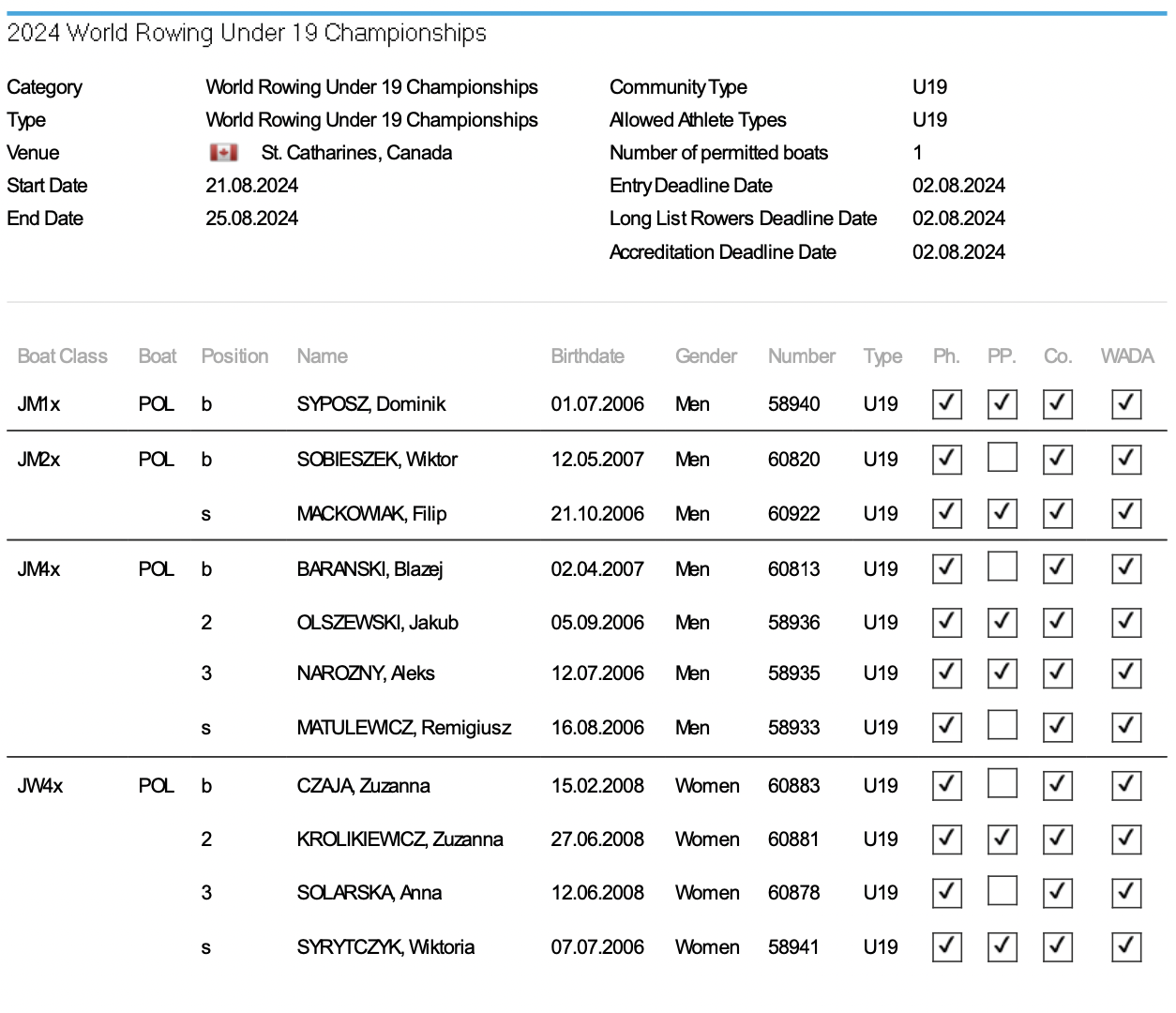The width and height of the screenshot is (1176, 1013).
Task: Click on athlete KROLIKIEWICZ, Zuzanna
Action: point(400,839)
